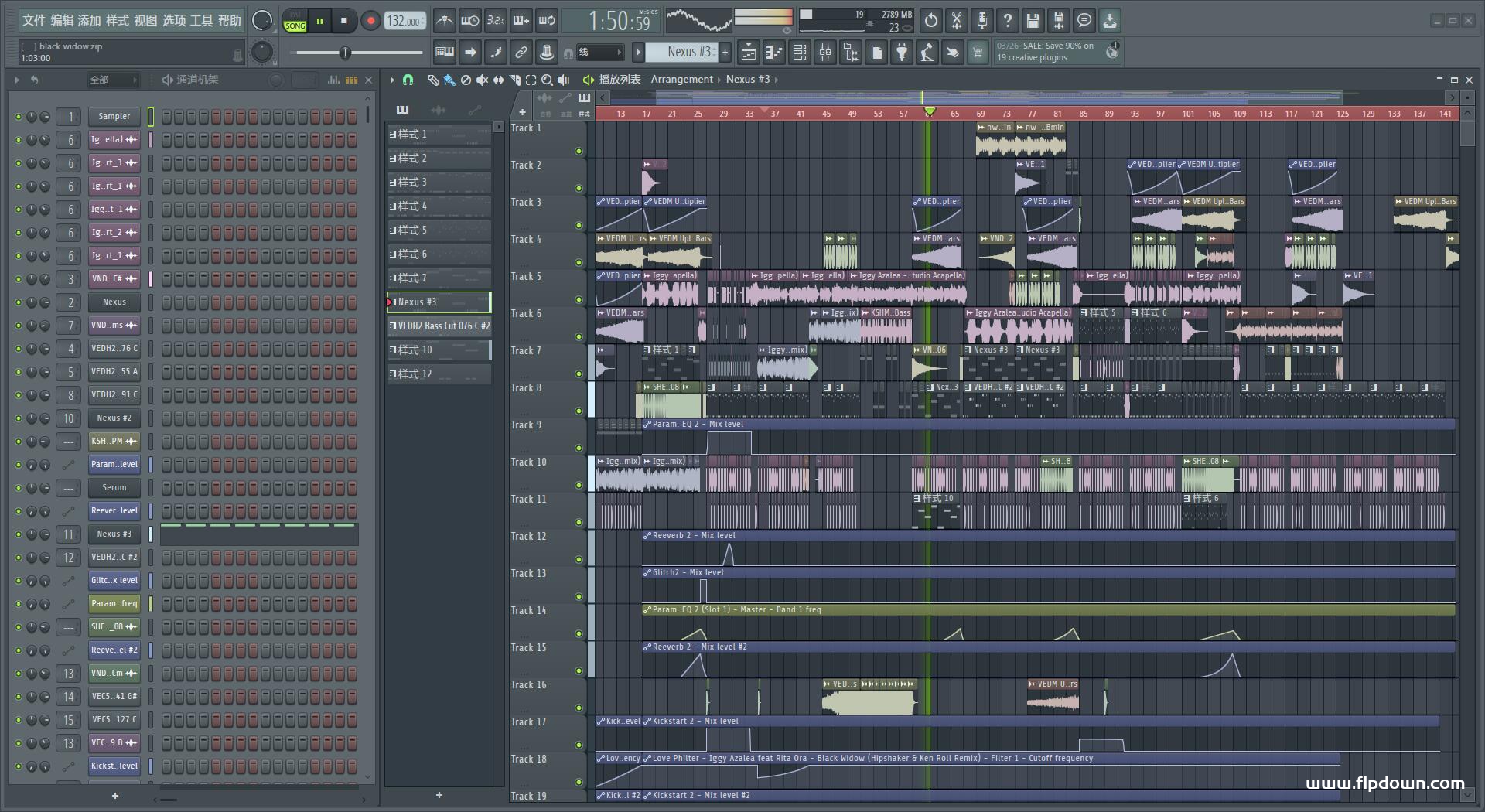1485x812 pixels.
Task: Select the playlist Draw pencil tool
Action: [433, 80]
